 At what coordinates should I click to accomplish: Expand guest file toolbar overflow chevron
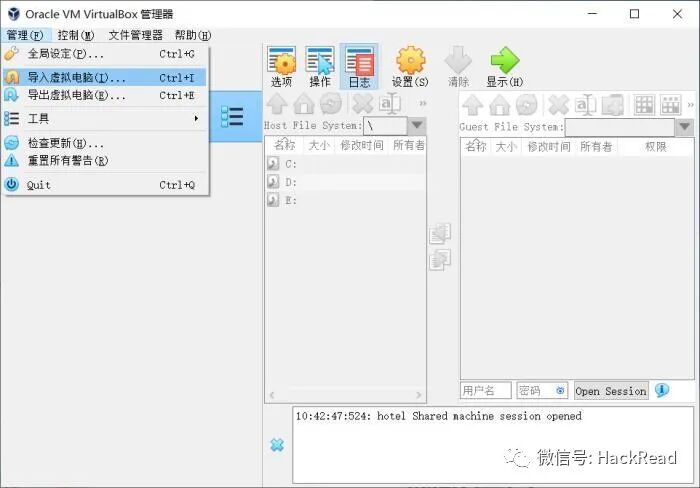tap(691, 105)
